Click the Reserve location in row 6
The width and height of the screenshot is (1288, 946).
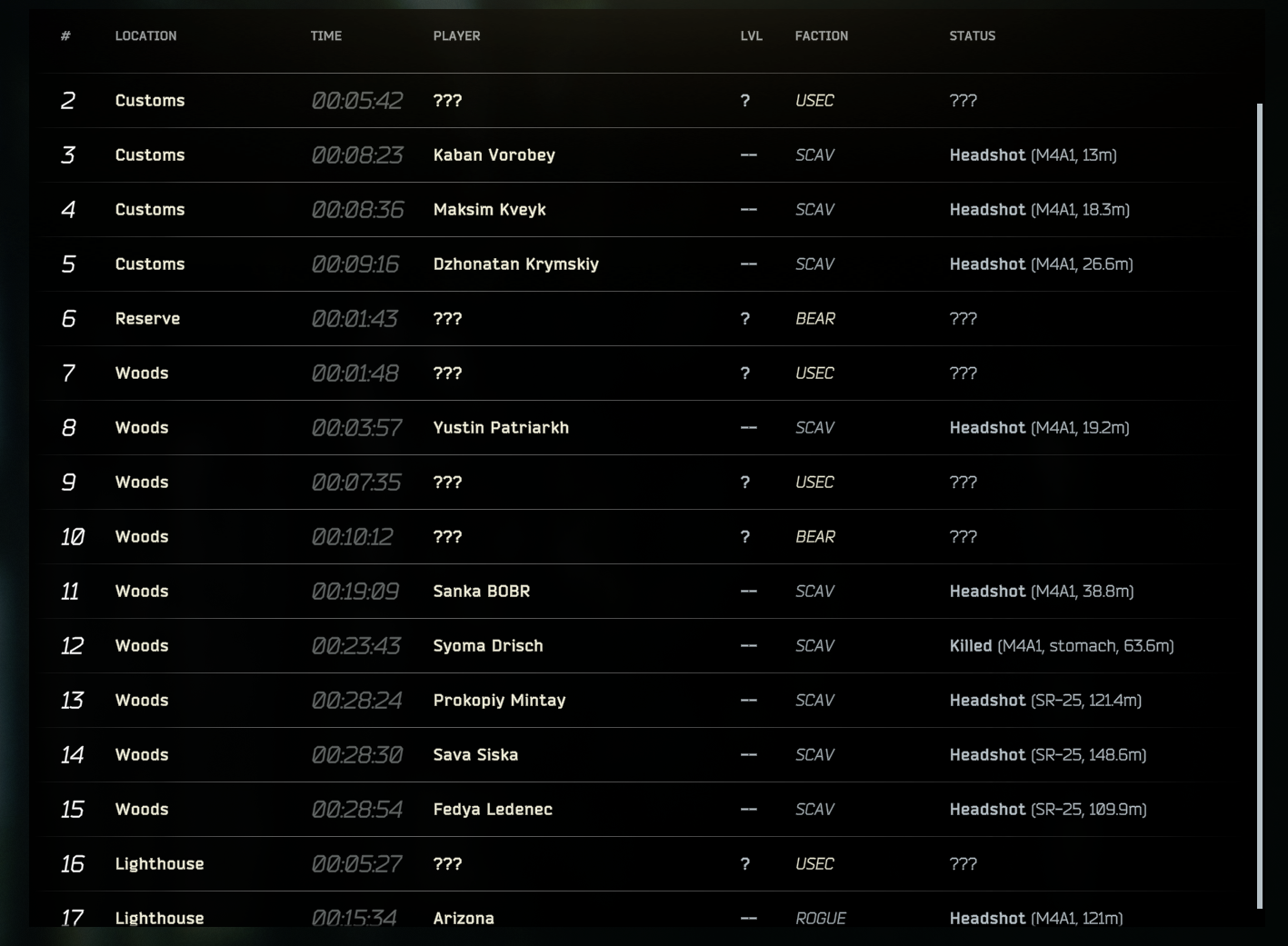148,319
